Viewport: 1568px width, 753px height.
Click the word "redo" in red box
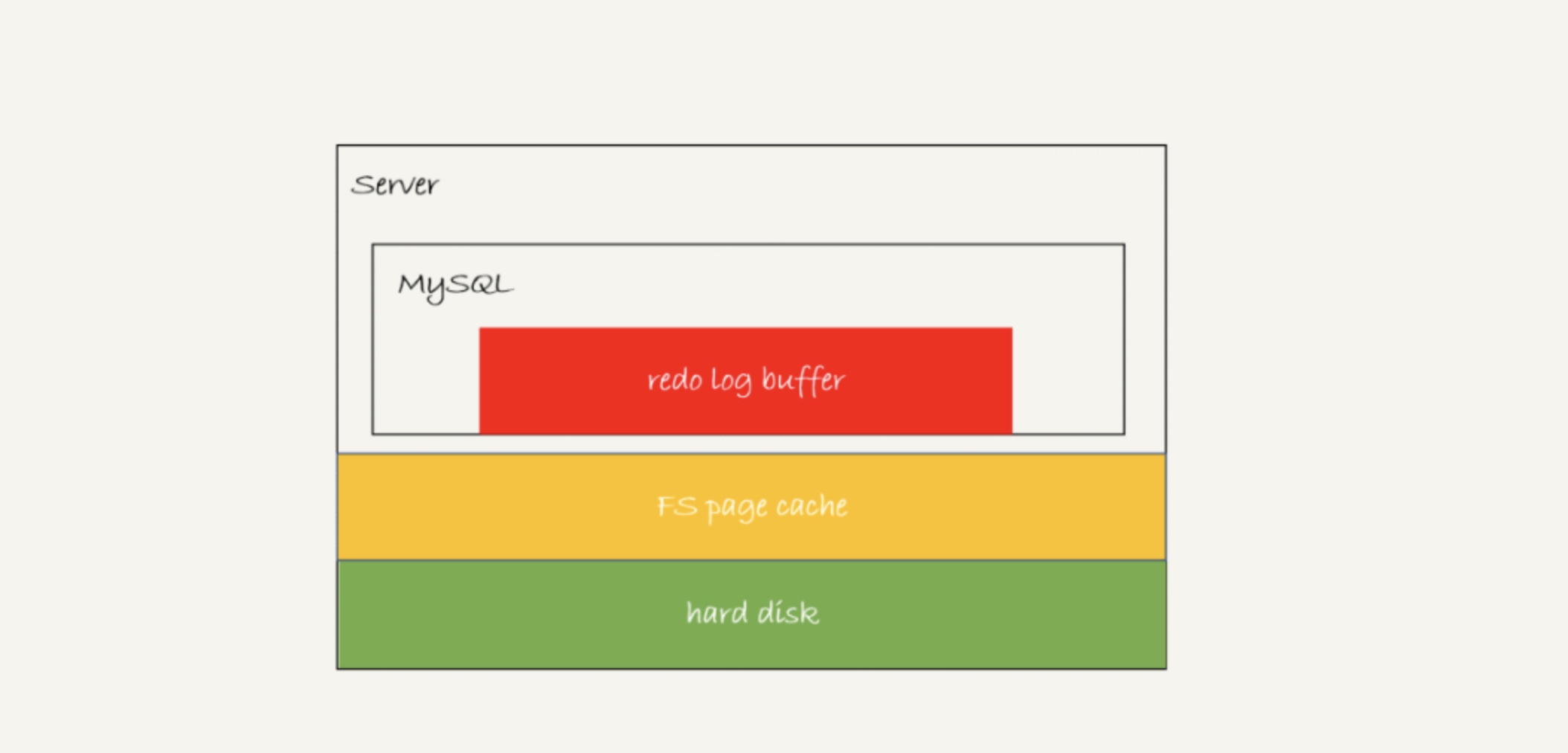675,380
